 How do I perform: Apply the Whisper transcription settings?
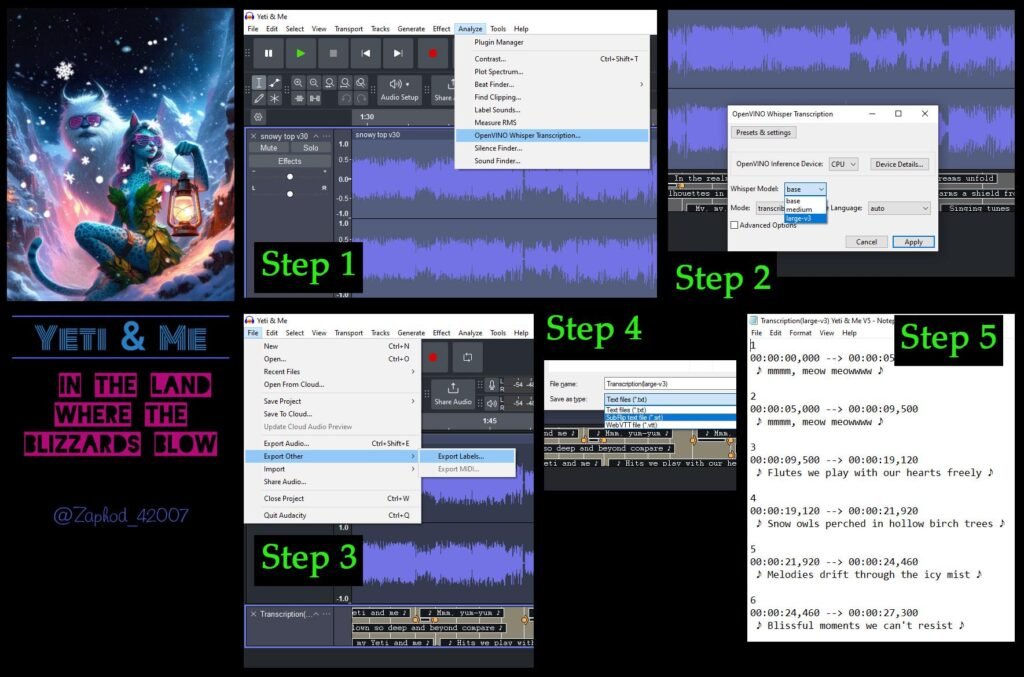click(x=913, y=242)
